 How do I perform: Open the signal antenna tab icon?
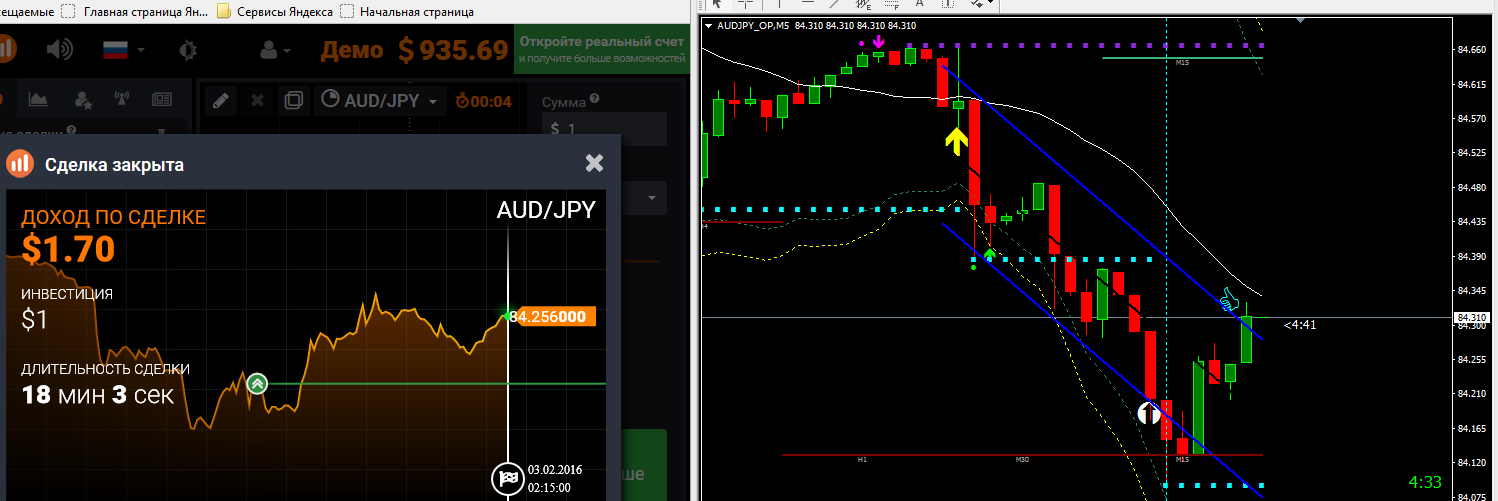123,99
